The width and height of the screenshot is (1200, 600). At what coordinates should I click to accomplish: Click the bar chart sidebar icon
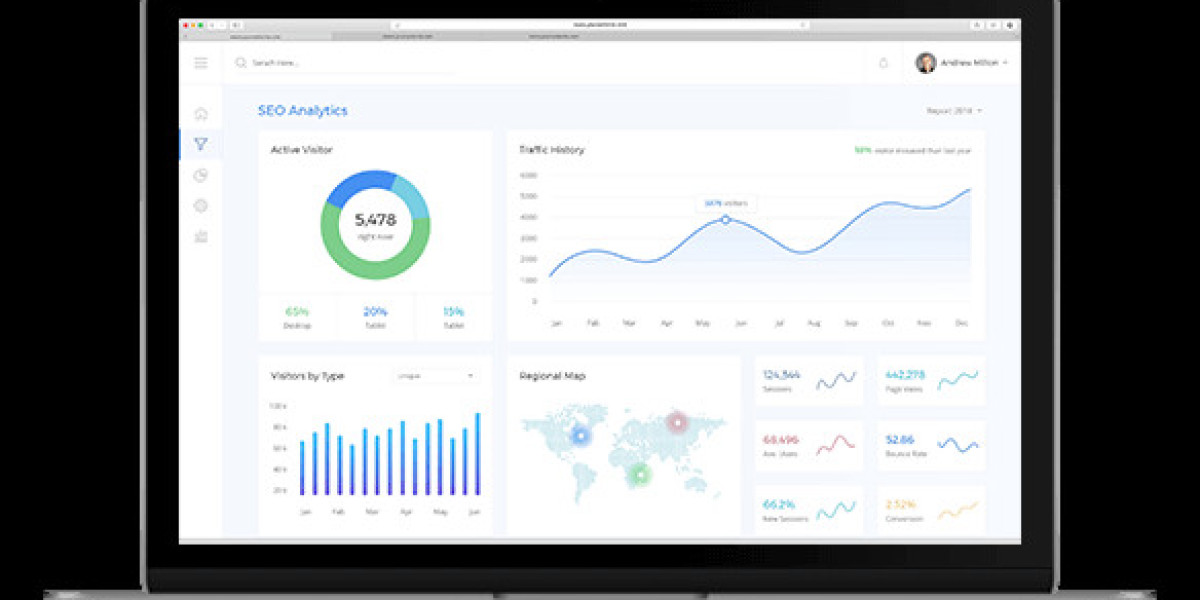click(x=201, y=237)
